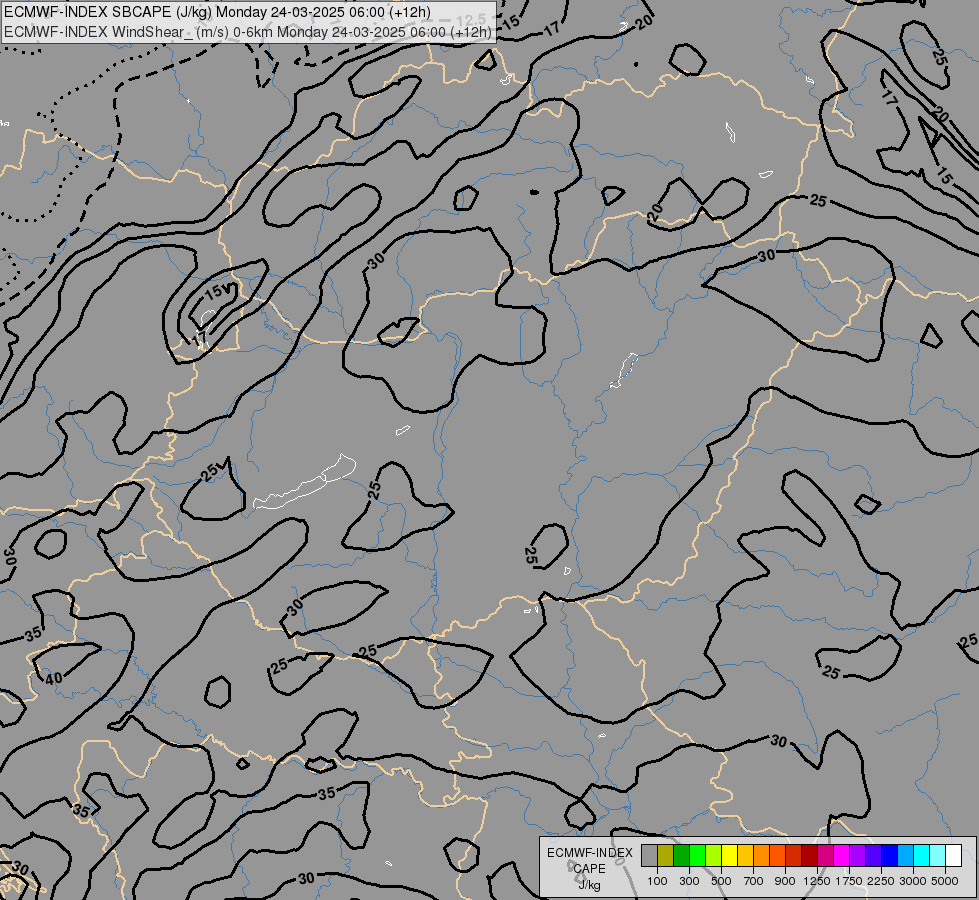Choose the bright magenta legend swatch
The width and height of the screenshot is (979, 900).
click(842, 856)
